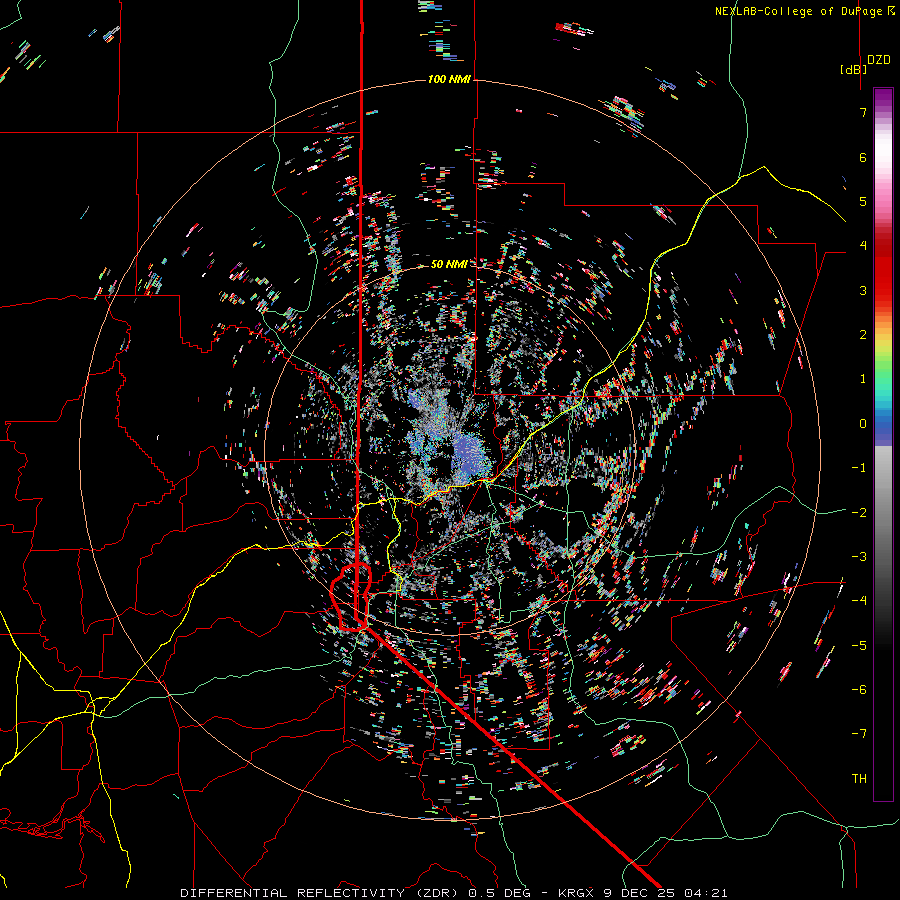
Task: Click the red warning polygon on the map
Action: click(x=351, y=597)
